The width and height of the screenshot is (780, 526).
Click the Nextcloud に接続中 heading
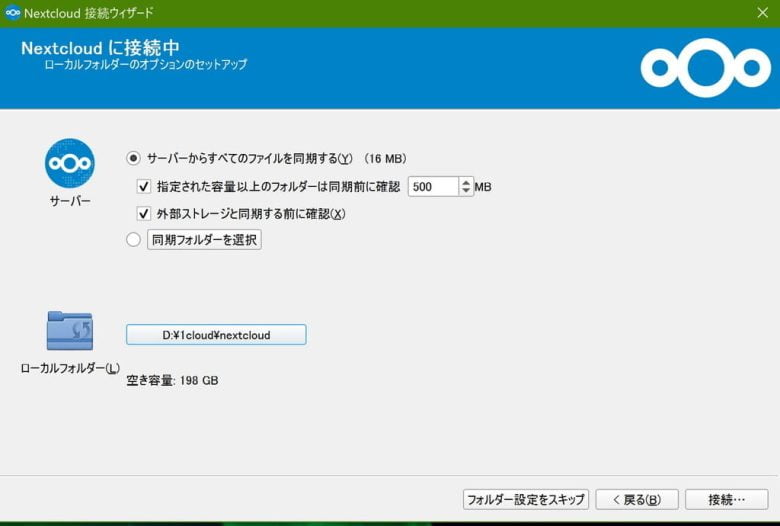point(100,48)
